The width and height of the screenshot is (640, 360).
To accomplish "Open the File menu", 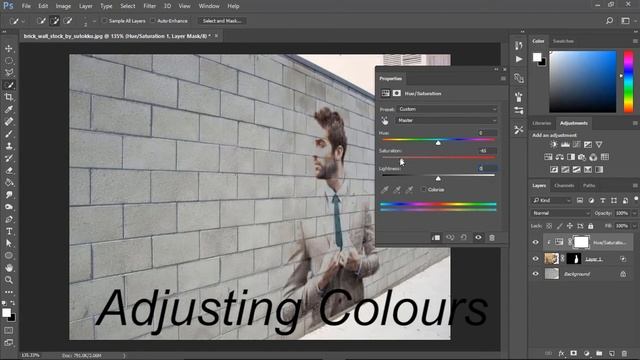I will 26,6.
